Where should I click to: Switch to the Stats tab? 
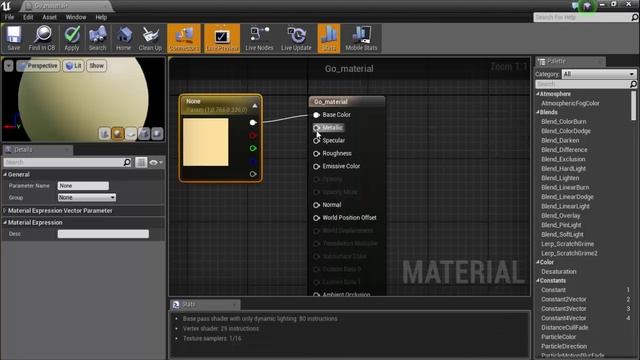[x=205, y=304]
